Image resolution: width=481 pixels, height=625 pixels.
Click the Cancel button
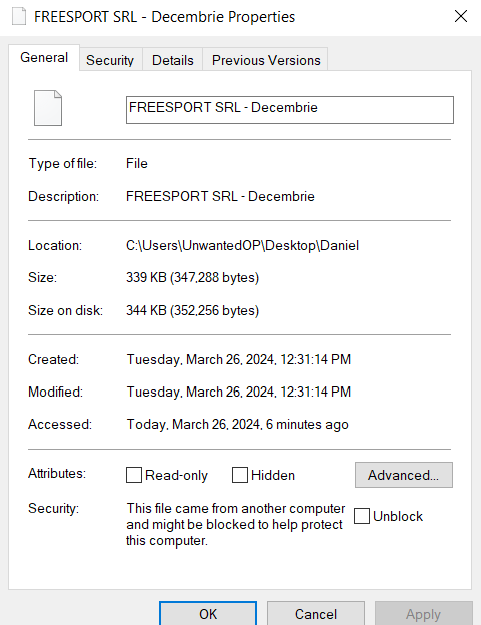click(316, 613)
